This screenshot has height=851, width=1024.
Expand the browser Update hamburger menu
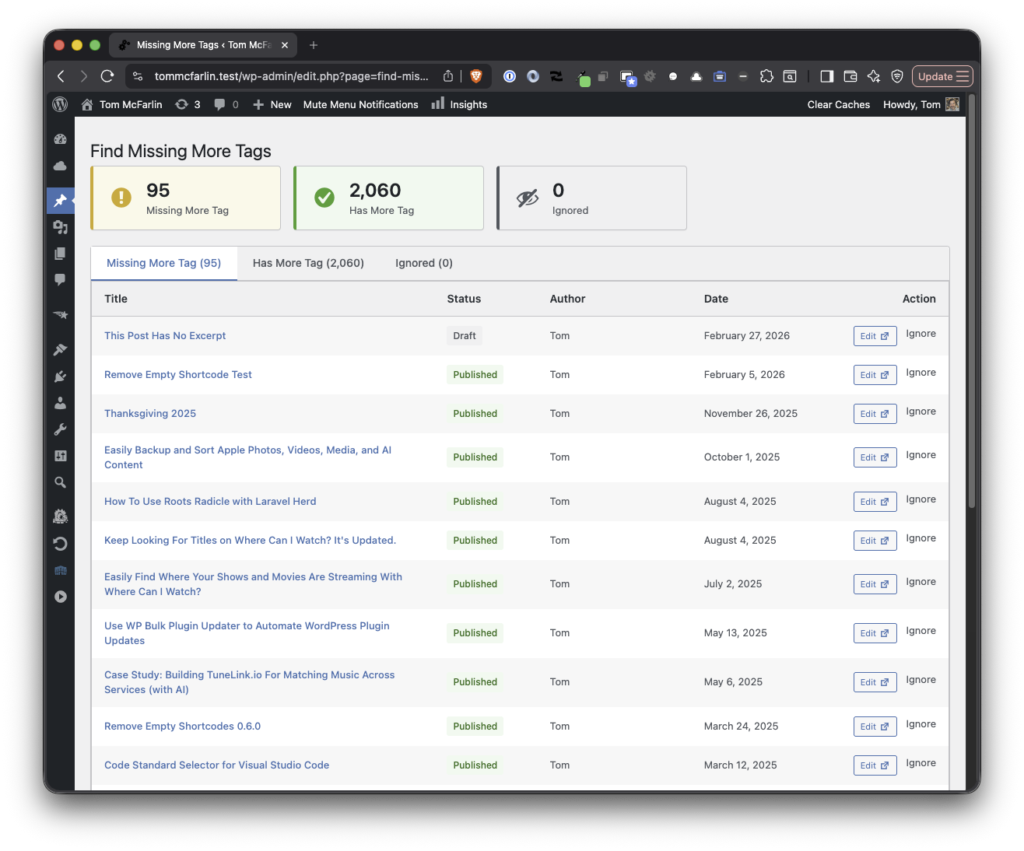942,76
